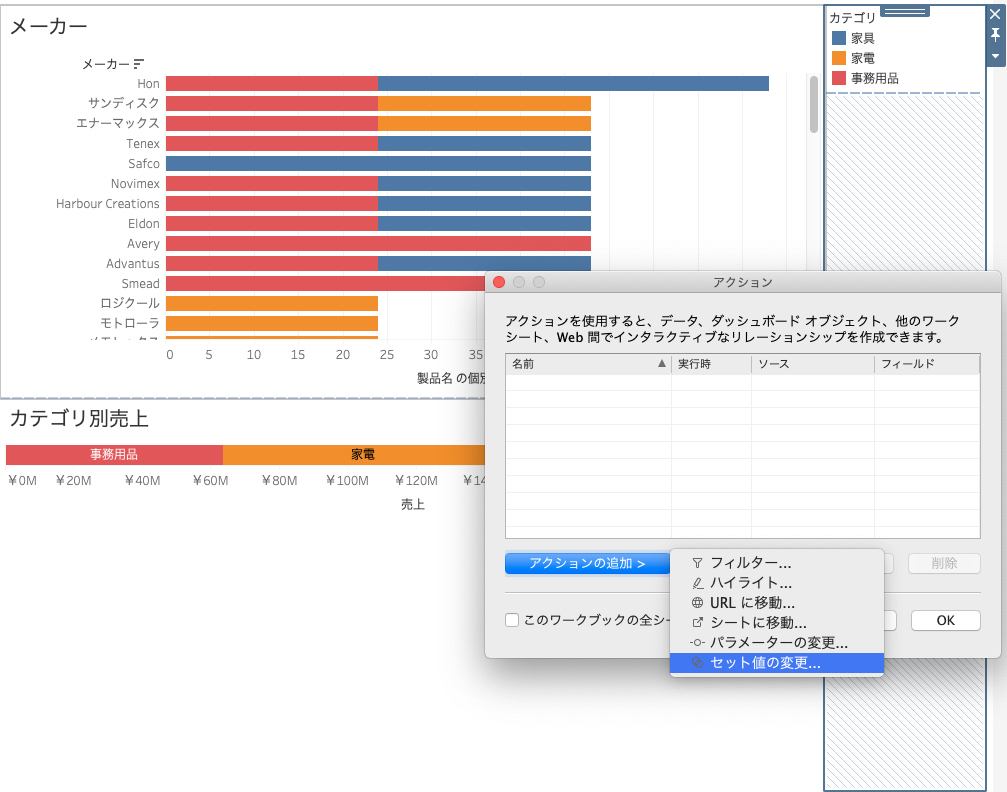
Task: Click the highlight pen icon in the menu
Action: click(x=697, y=583)
